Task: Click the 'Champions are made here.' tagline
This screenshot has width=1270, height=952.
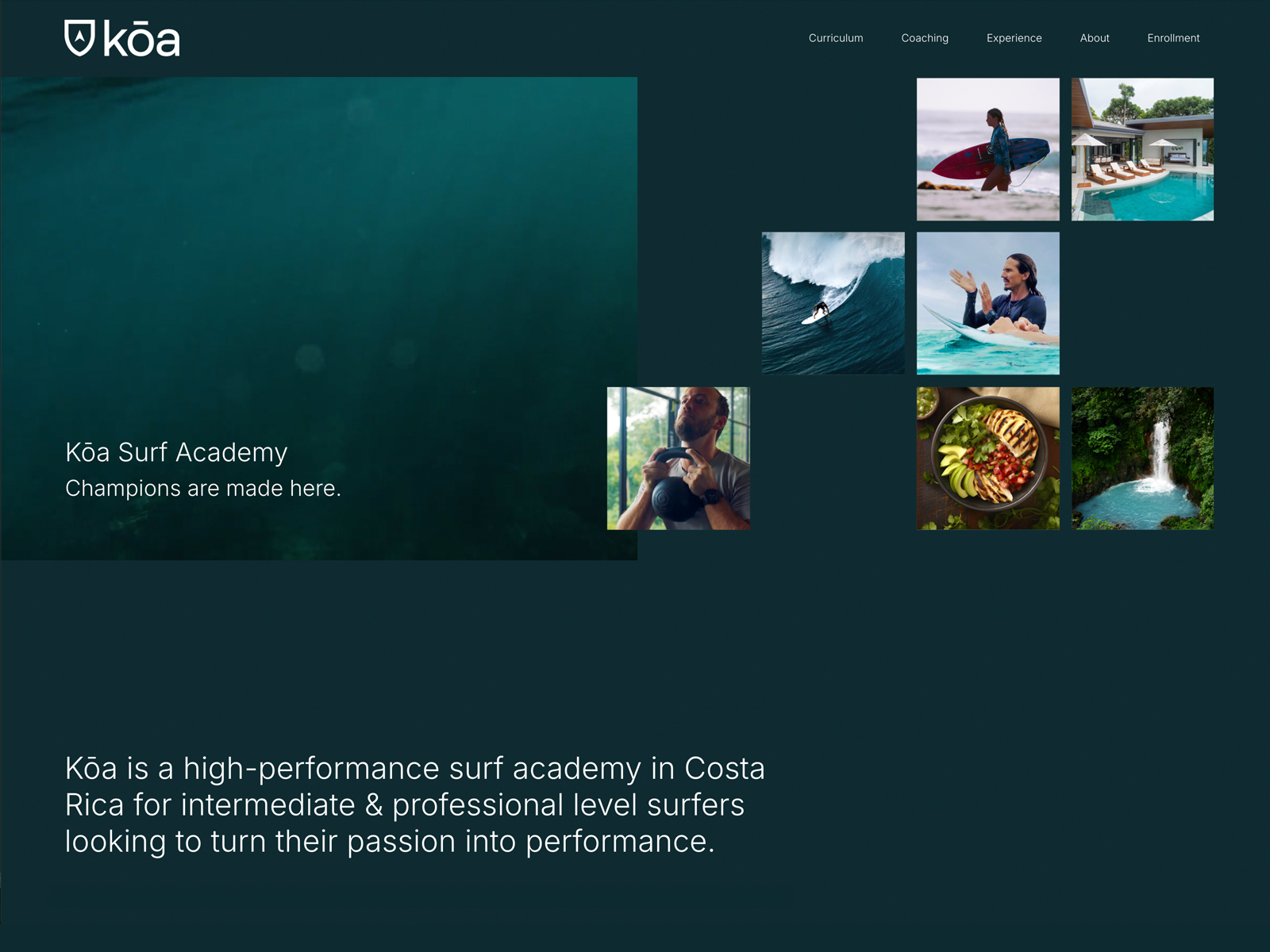Action: (203, 489)
